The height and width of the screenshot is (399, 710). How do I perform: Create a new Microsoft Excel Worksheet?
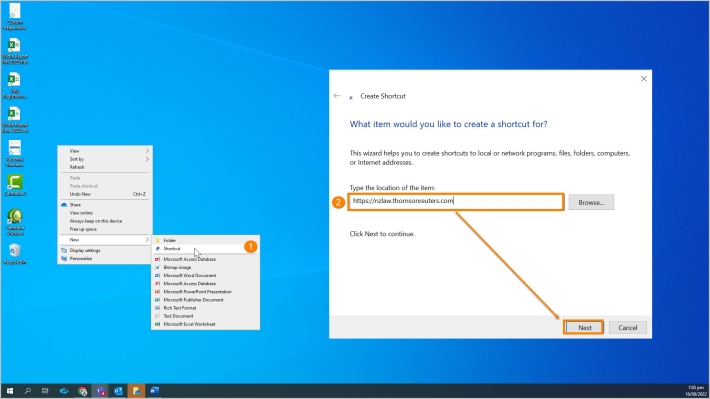pyautogui.click(x=205, y=324)
